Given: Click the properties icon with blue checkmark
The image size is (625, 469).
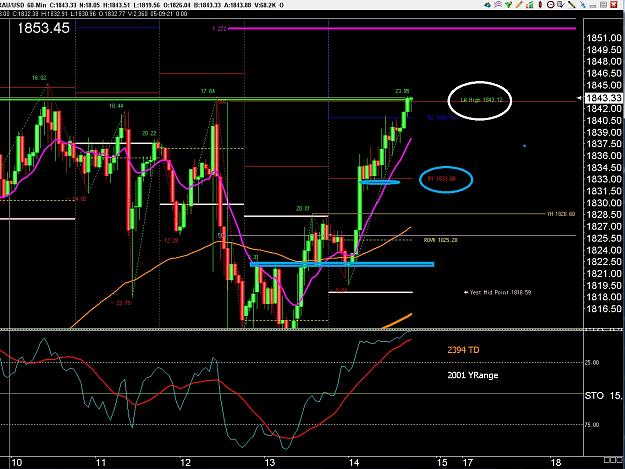Looking at the screenshot, I should pyautogui.click(x=561, y=5).
